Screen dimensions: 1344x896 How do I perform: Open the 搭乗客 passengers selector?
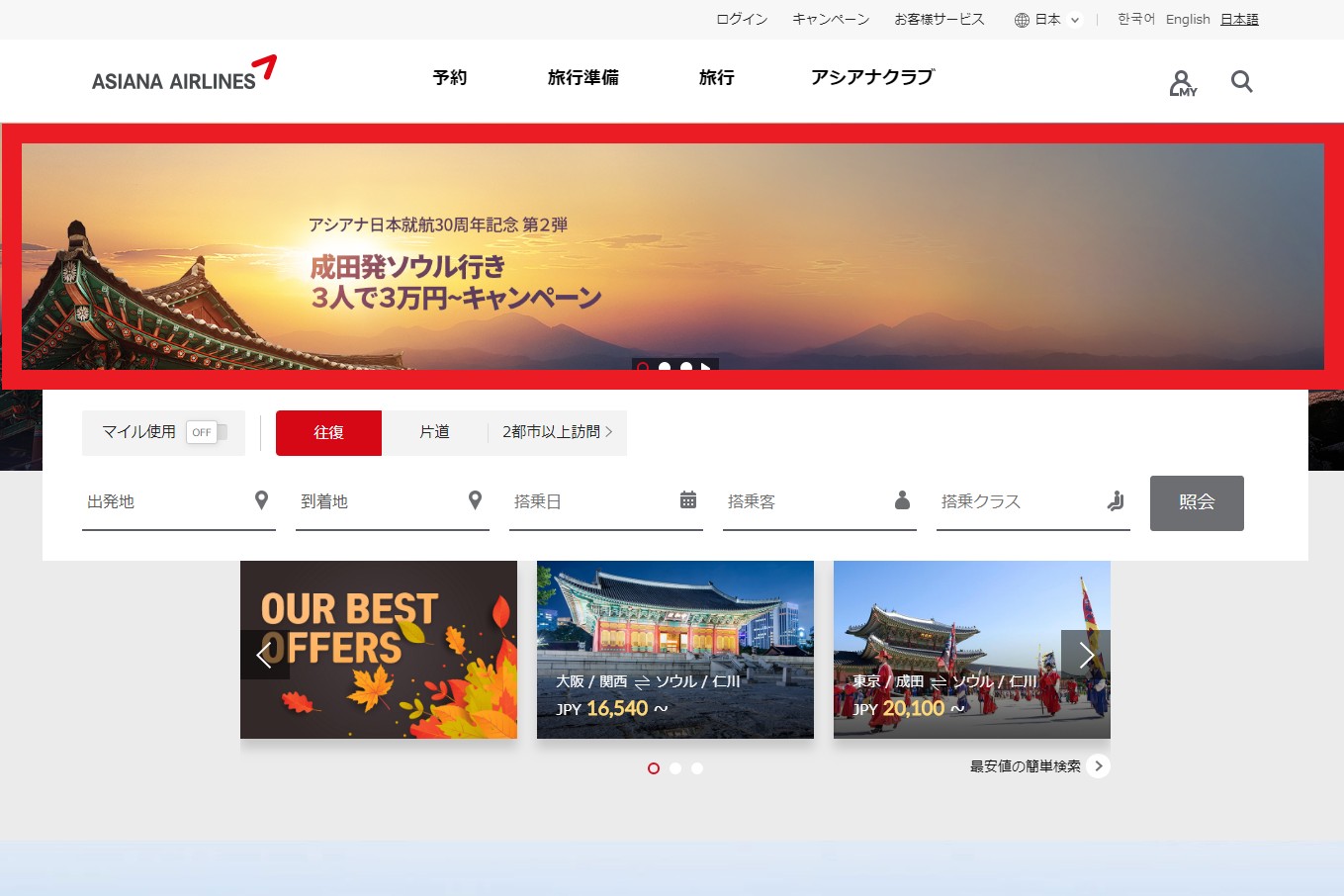tap(820, 501)
